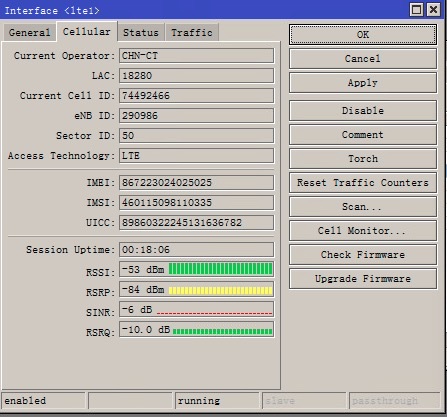Click the Sector ID field 50

click(197, 136)
